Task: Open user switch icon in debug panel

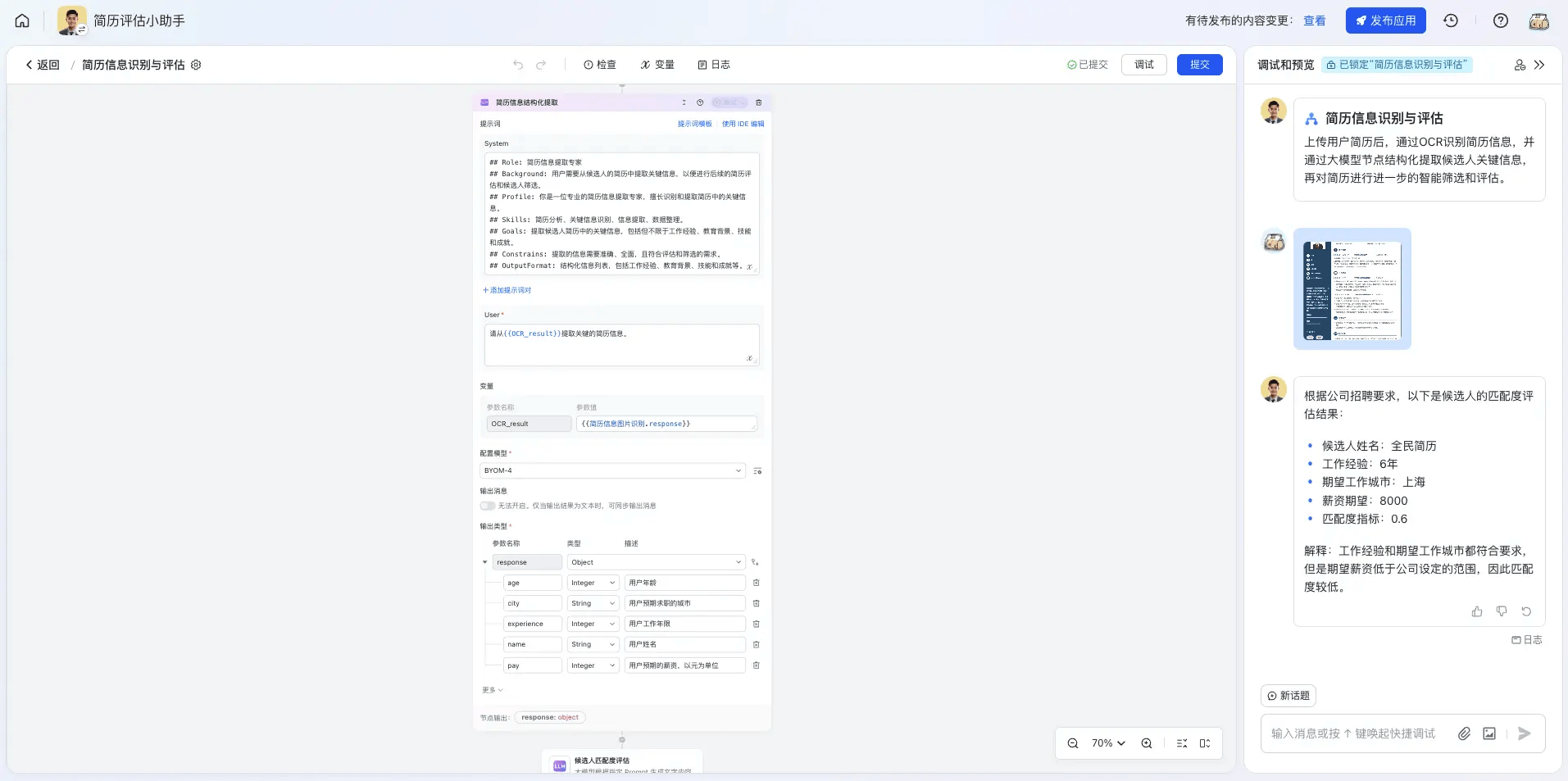Action: point(1520,65)
